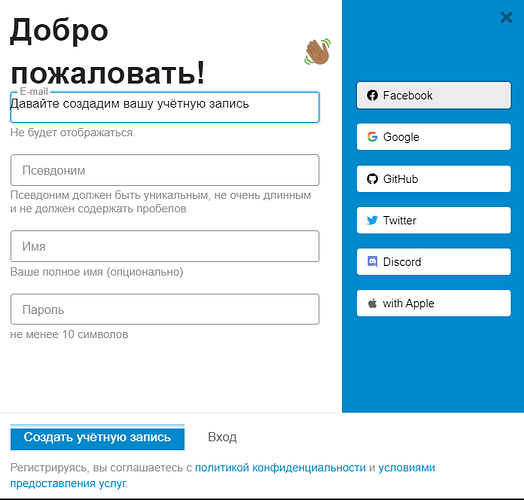524x500 pixels.
Task: Choose the 'with Apple' sign-up button
Action: tap(433, 303)
